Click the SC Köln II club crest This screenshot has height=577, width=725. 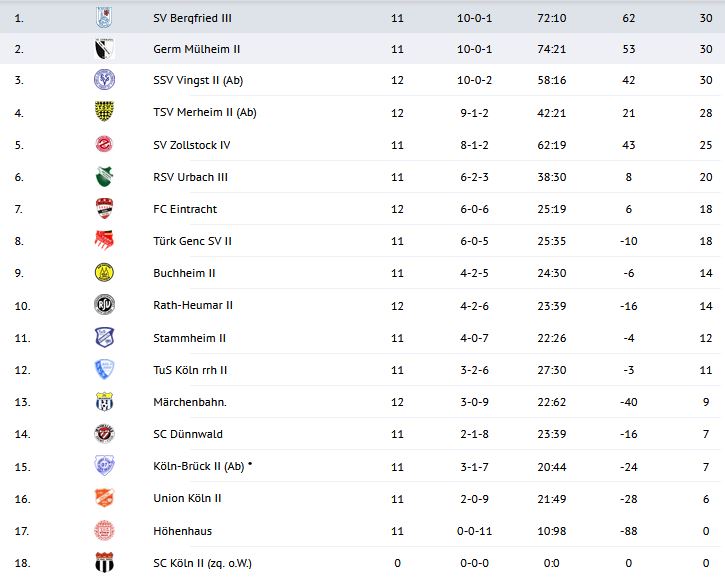[x=104, y=562]
